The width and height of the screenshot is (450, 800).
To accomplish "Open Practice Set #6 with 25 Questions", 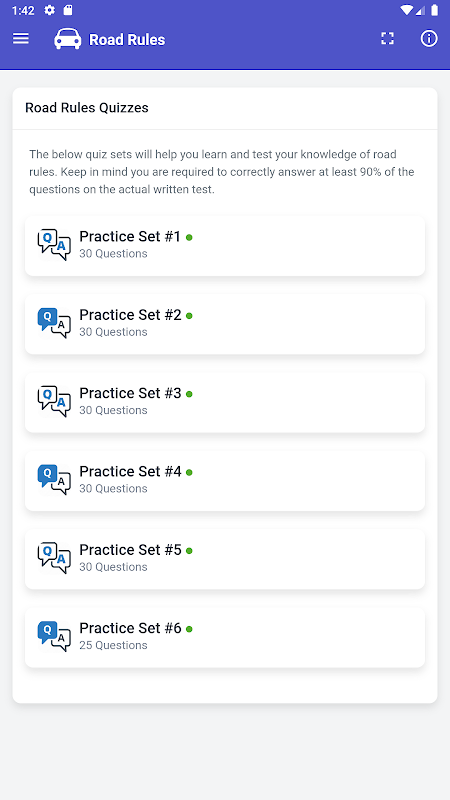I will point(225,637).
